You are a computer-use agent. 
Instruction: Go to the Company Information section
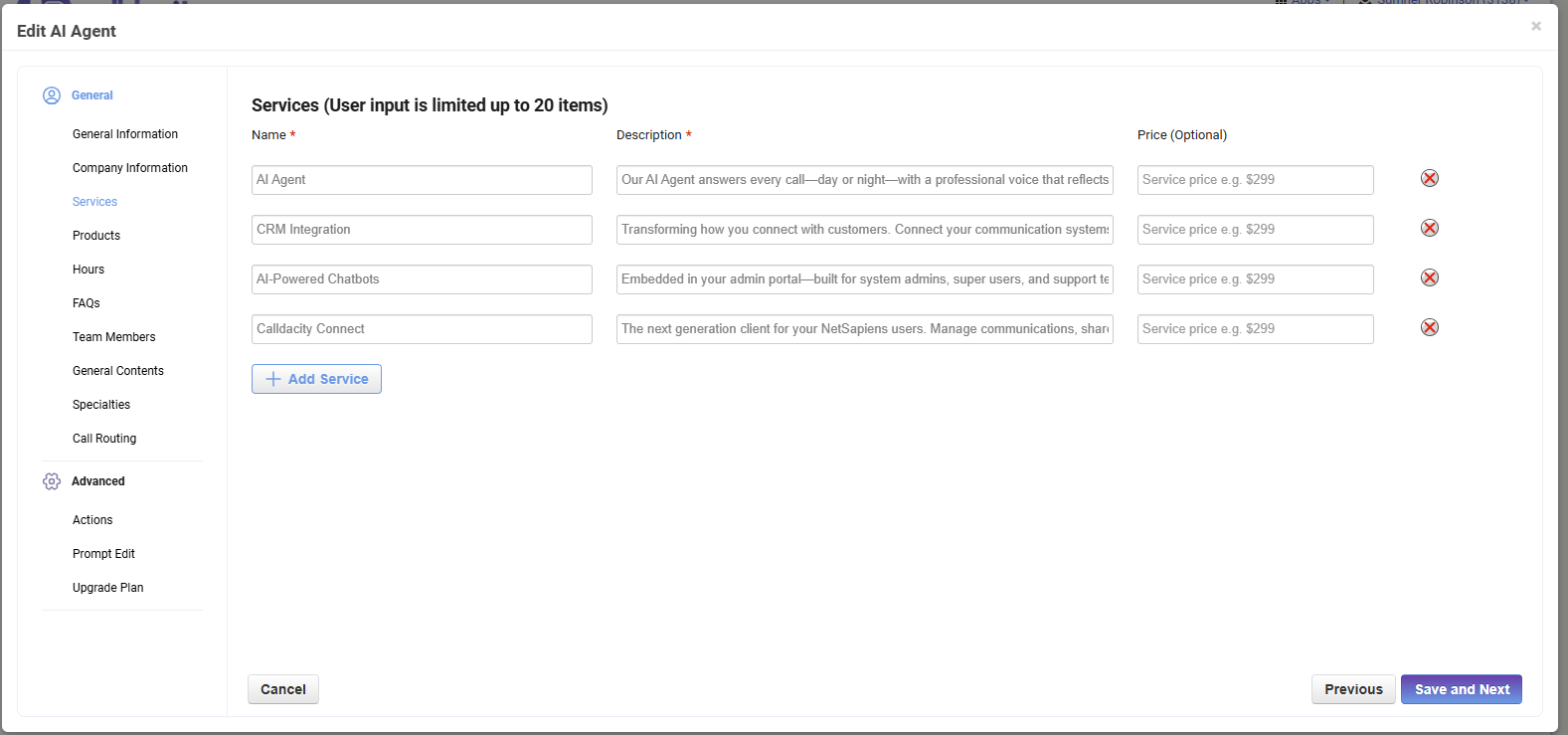pos(130,168)
